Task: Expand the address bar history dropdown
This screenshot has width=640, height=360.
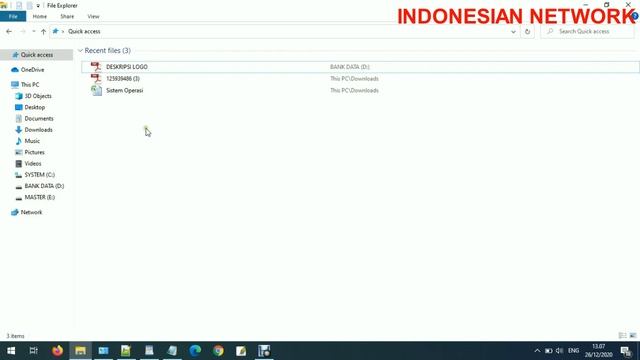Action: point(513,31)
